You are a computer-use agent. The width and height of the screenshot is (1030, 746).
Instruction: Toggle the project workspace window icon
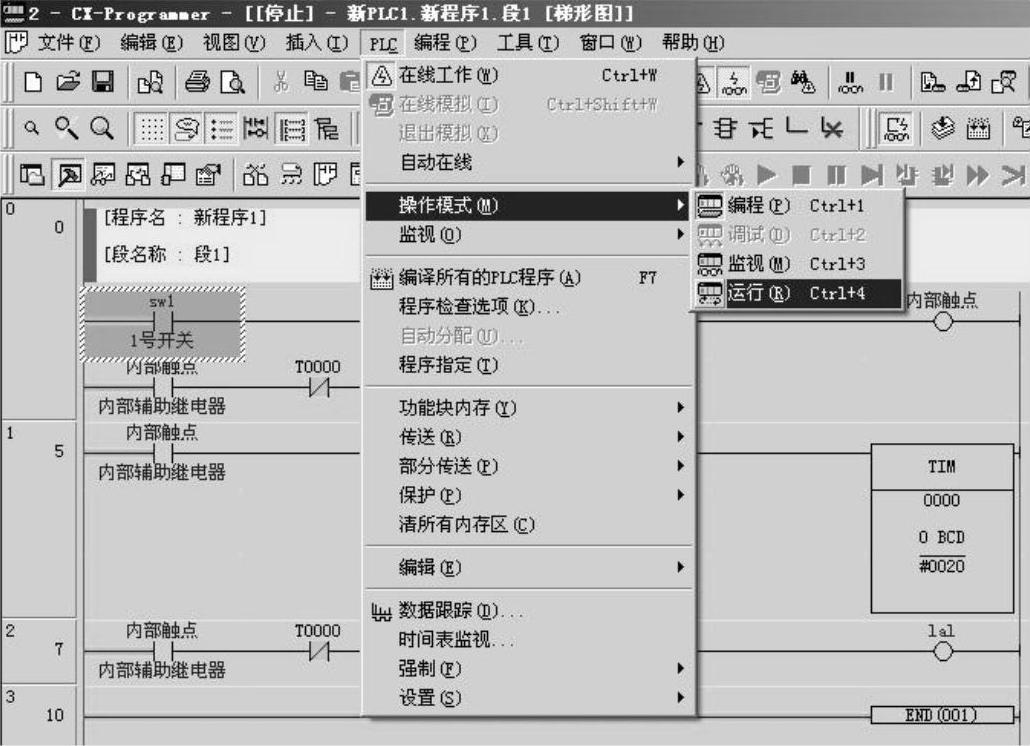32,175
